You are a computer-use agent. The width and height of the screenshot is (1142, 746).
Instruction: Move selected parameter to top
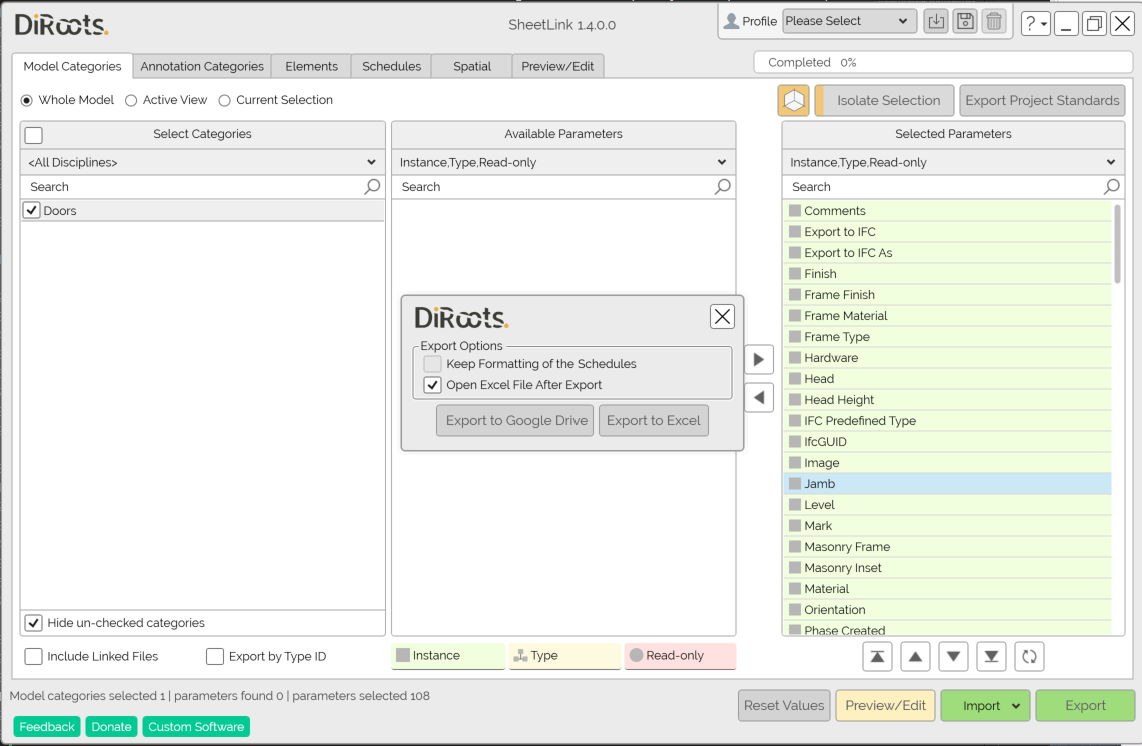coord(878,656)
